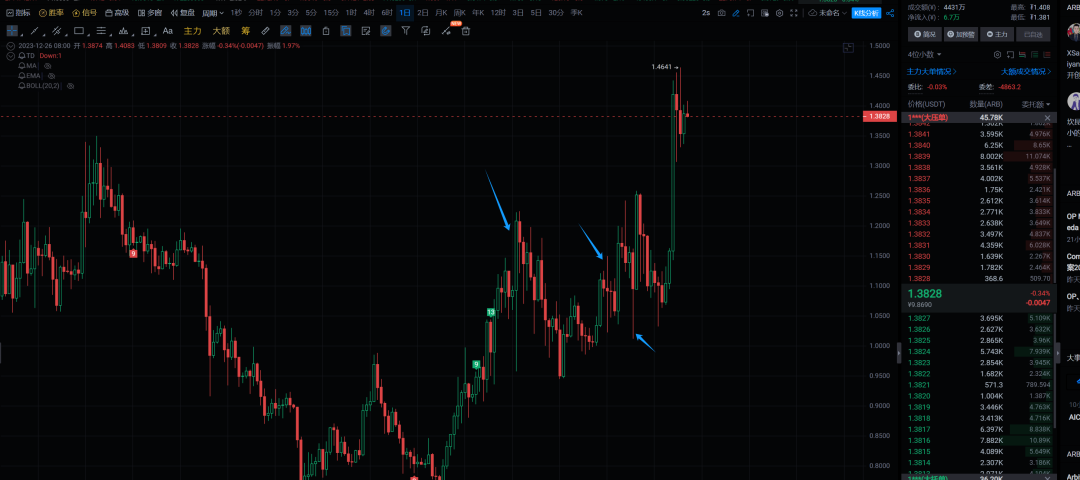Toggle the blue magnet snap icon
This screenshot has height=480, width=1080.
tap(386, 31)
